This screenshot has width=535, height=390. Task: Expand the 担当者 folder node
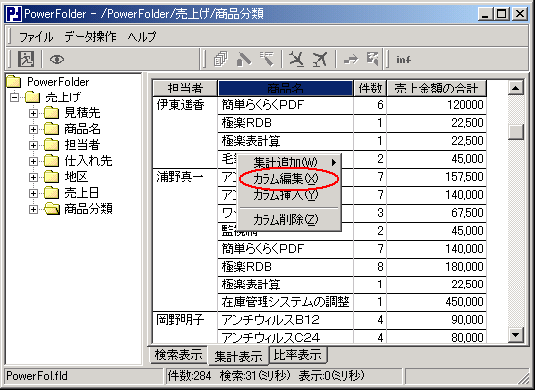coord(33,145)
